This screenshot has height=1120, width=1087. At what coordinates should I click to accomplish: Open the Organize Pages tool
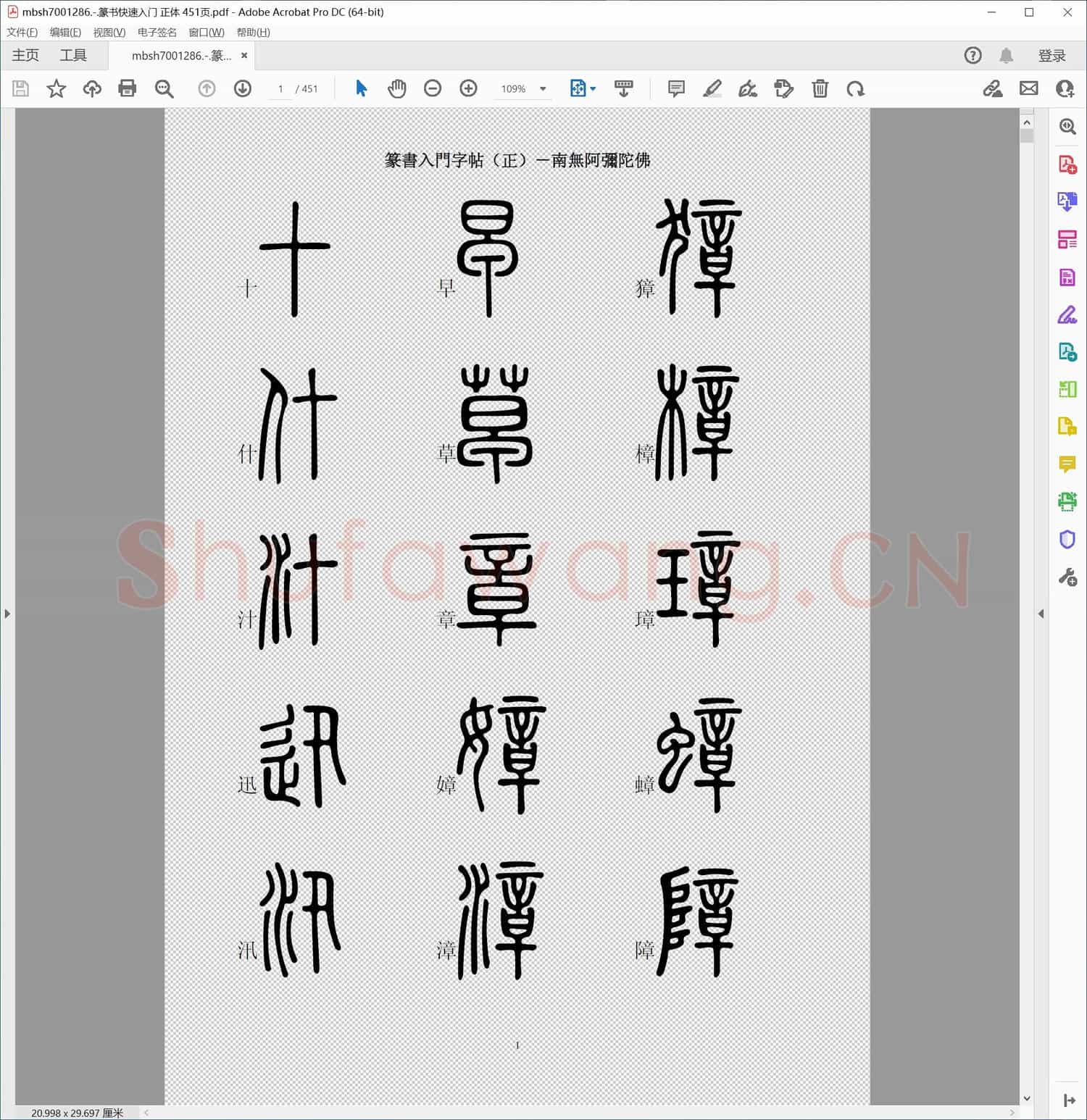(x=1067, y=239)
